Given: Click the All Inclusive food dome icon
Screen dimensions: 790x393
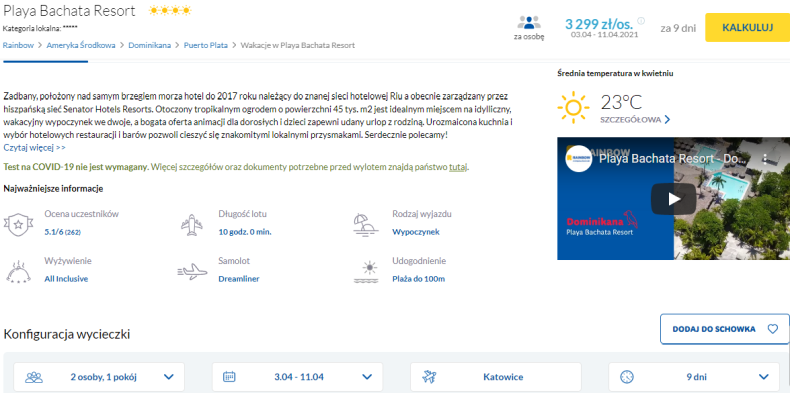Looking at the screenshot, I should 19,272.
